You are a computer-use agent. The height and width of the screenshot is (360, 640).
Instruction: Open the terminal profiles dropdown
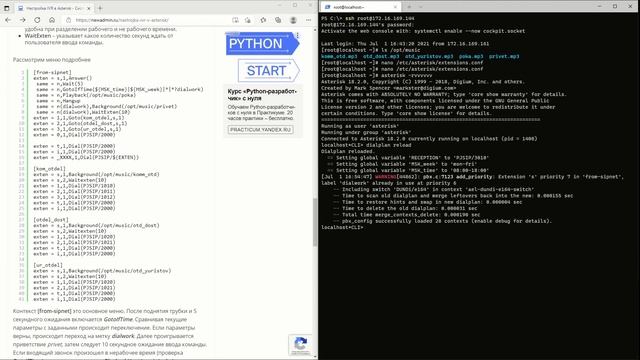coord(421,7)
